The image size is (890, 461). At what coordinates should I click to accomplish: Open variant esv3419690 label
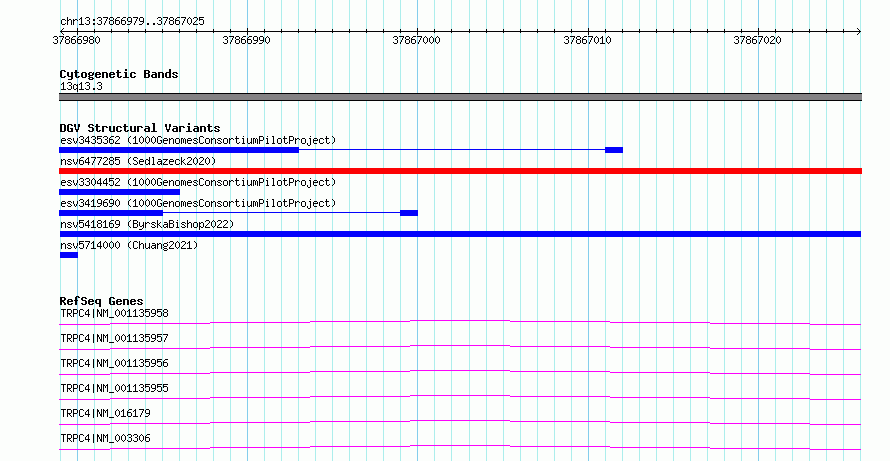(198, 203)
